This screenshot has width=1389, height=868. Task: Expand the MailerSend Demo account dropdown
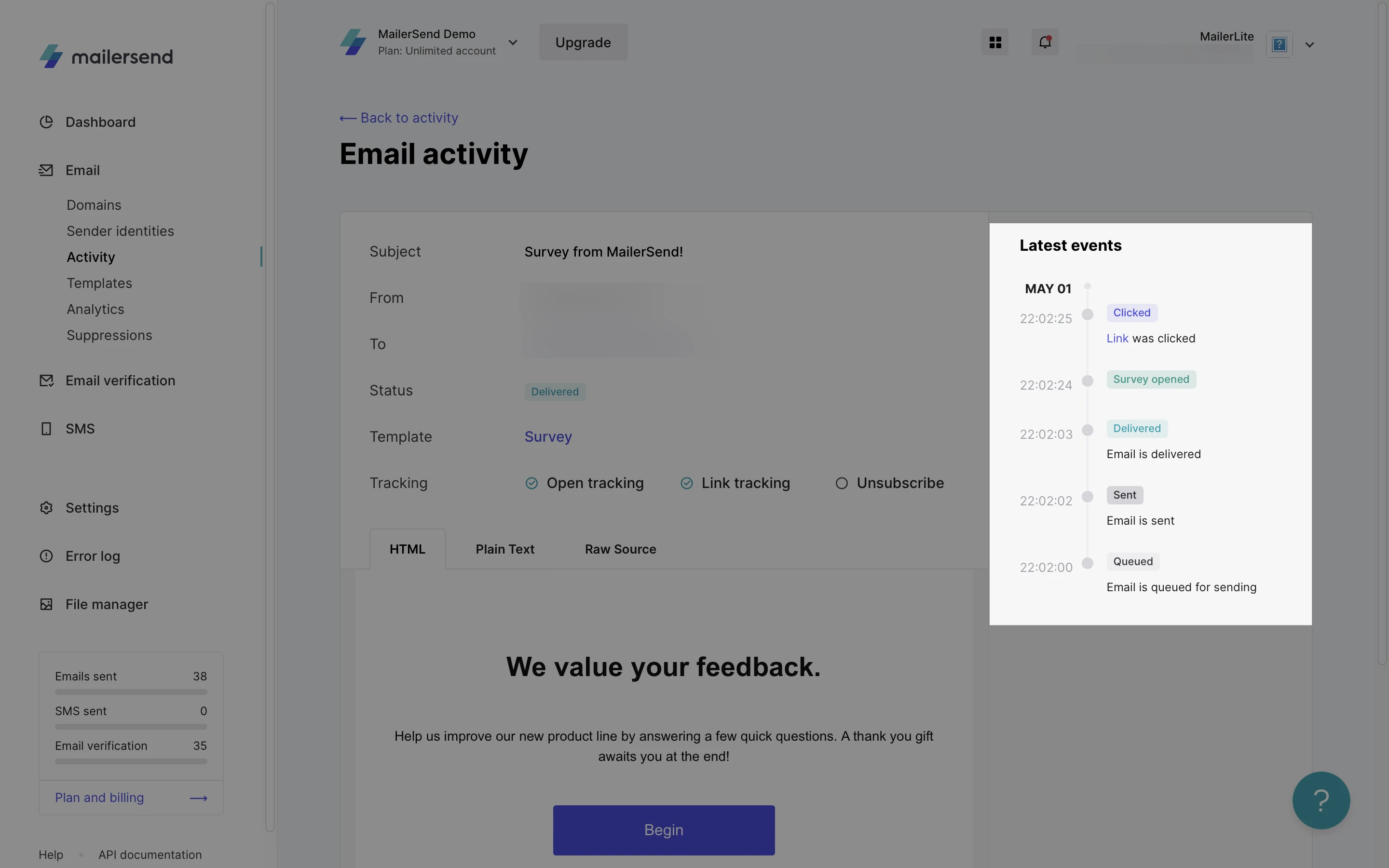pyautogui.click(x=513, y=42)
